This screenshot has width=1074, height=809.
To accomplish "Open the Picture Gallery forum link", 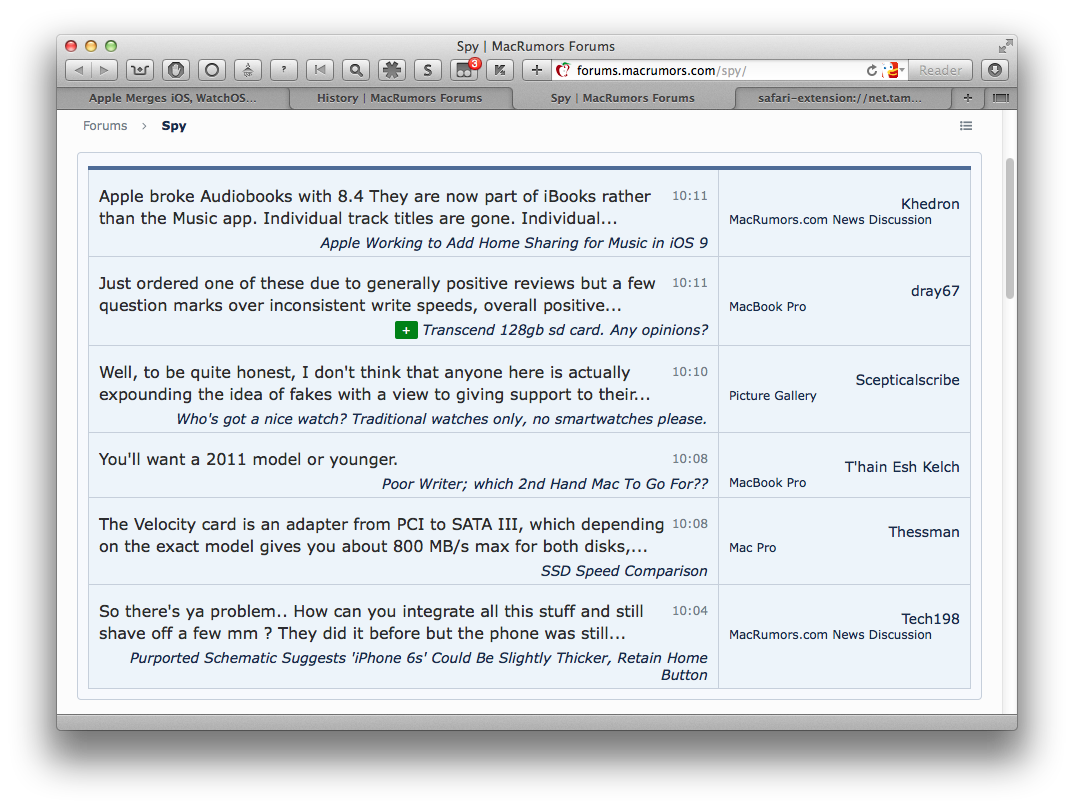I will (773, 396).
